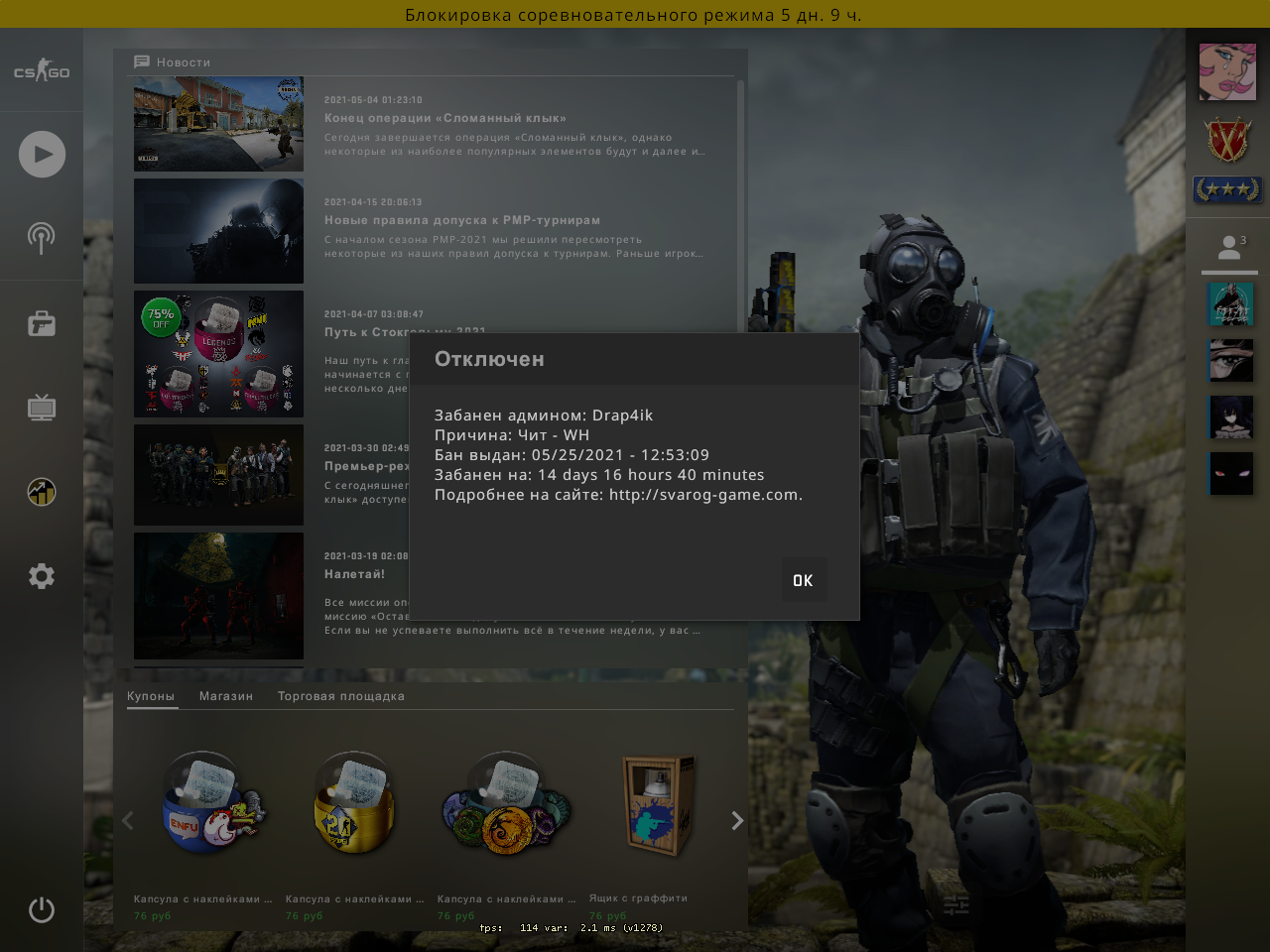1270x952 pixels.
Task: Open the Ящик с граффити item
Action: pyautogui.click(x=657, y=804)
